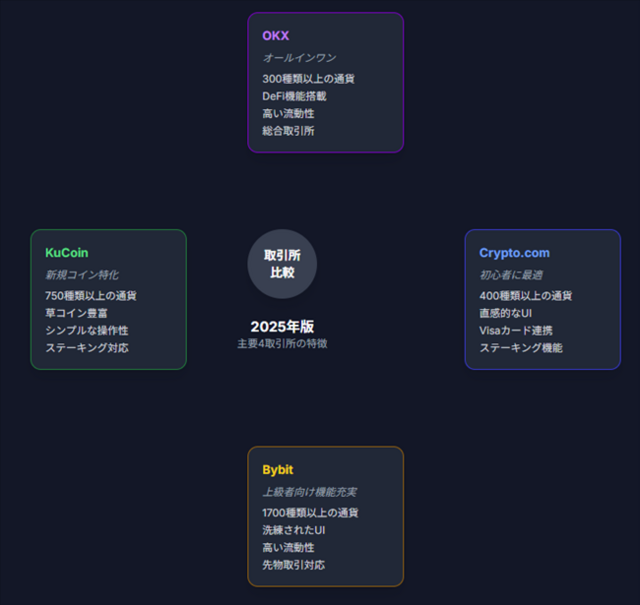Select the 2025年版 title text
640x605 pixels.
(x=282, y=327)
